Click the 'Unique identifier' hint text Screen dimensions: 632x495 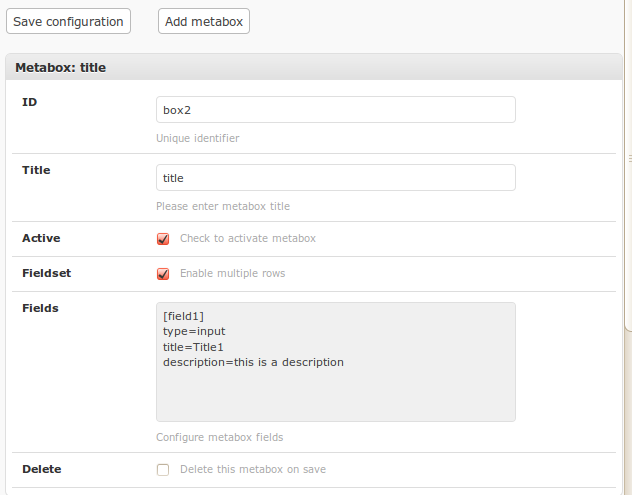(198, 138)
